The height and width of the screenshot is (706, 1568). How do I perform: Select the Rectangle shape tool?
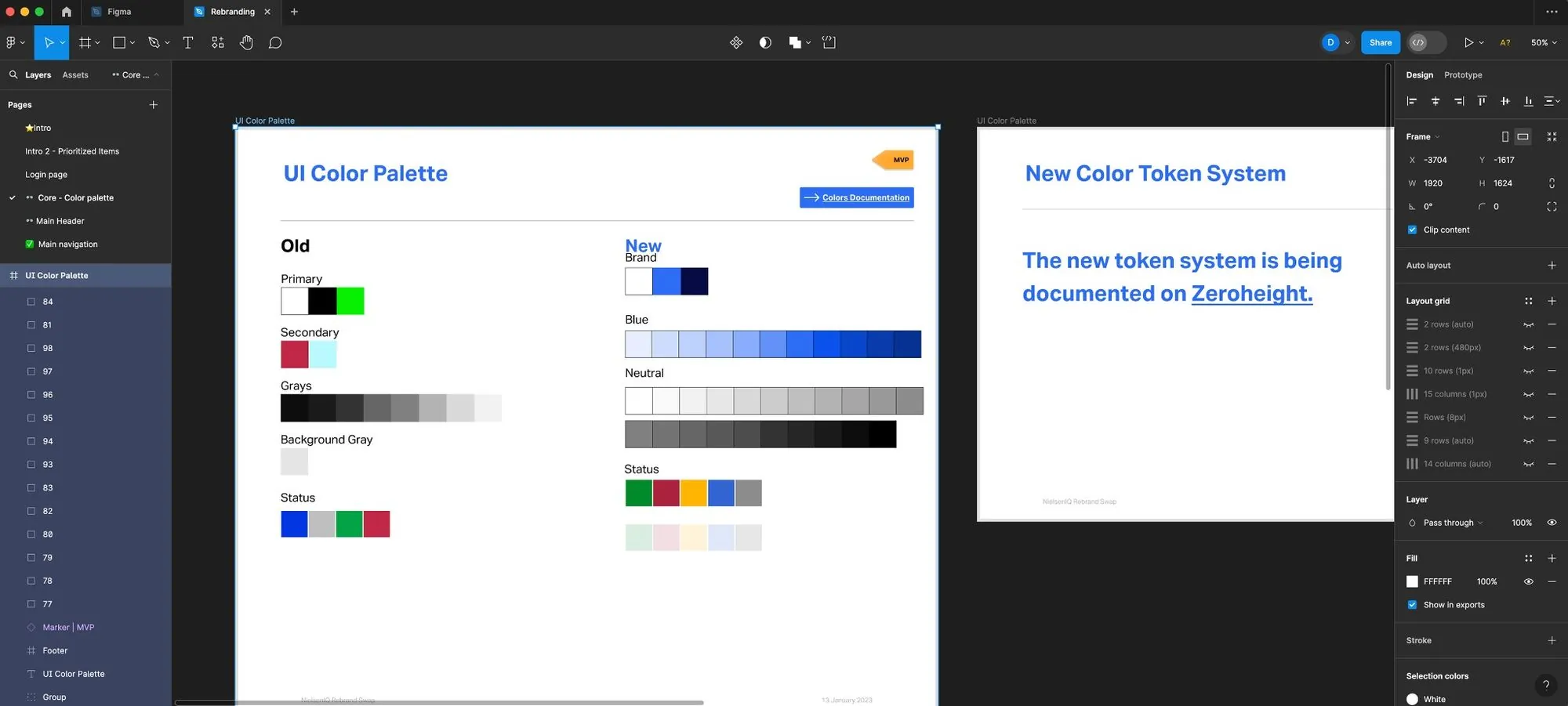[x=119, y=42]
